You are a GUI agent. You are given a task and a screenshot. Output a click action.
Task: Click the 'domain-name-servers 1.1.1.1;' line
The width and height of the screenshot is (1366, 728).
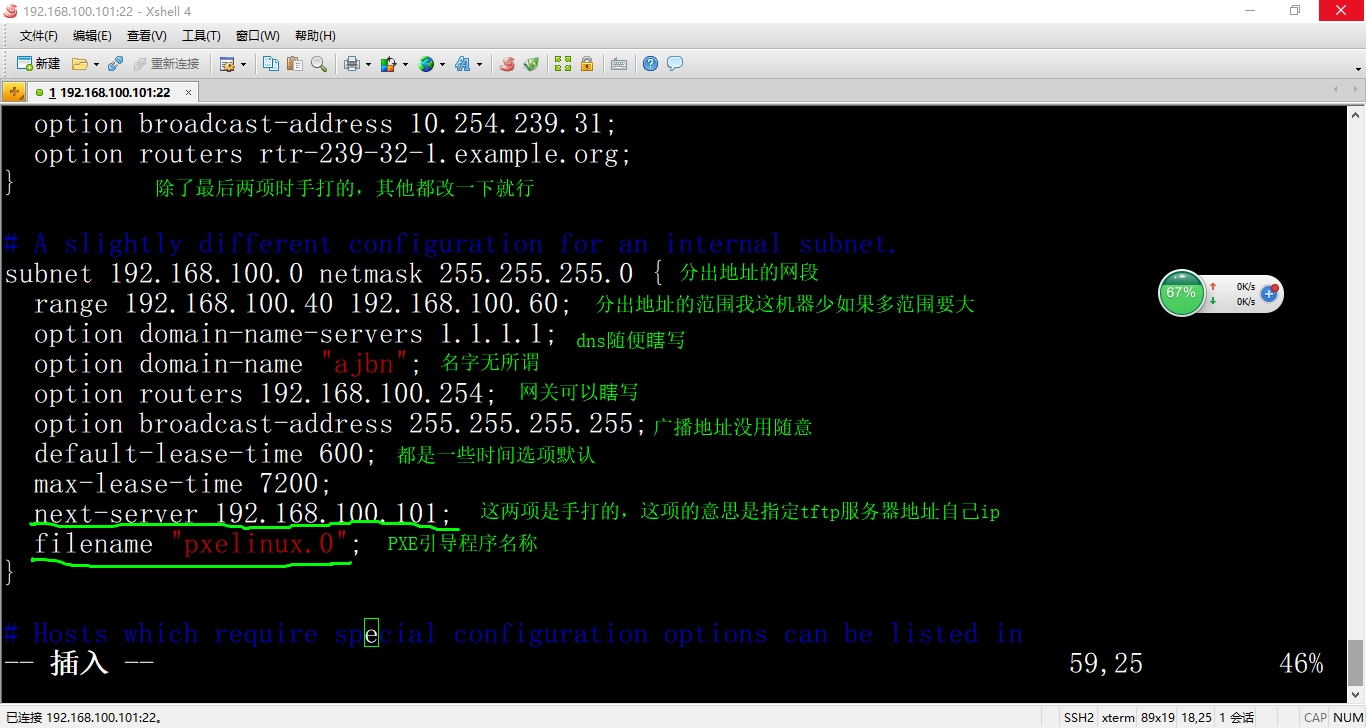pyautogui.click(x=295, y=334)
